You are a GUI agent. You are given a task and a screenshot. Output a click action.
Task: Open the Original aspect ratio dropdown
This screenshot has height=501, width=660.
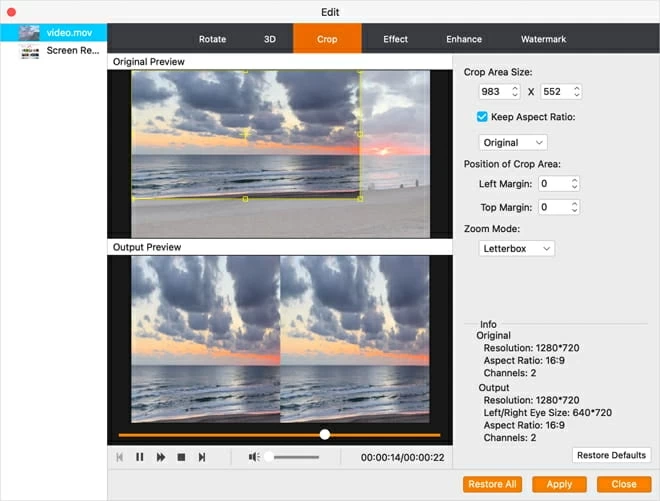[513, 142]
